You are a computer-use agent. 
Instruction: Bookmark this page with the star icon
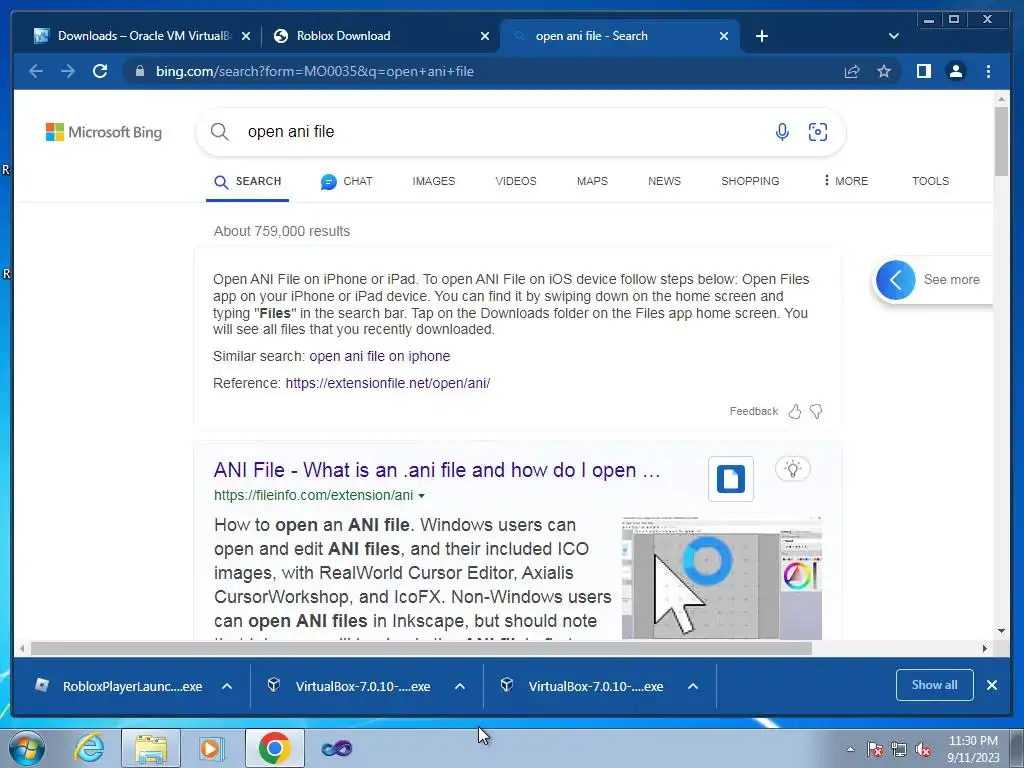tap(884, 71)
